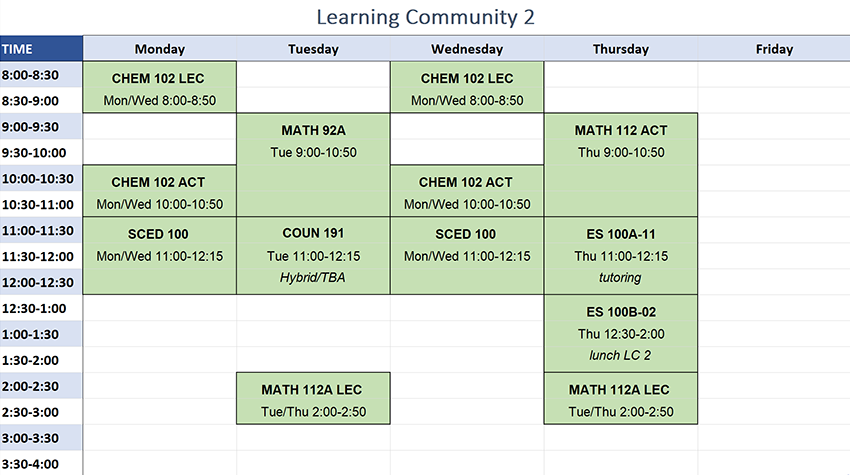Click the 12:30-1:00 time row label
The width and height of the screenshot is (850, 475).
[x=41, y=308]
